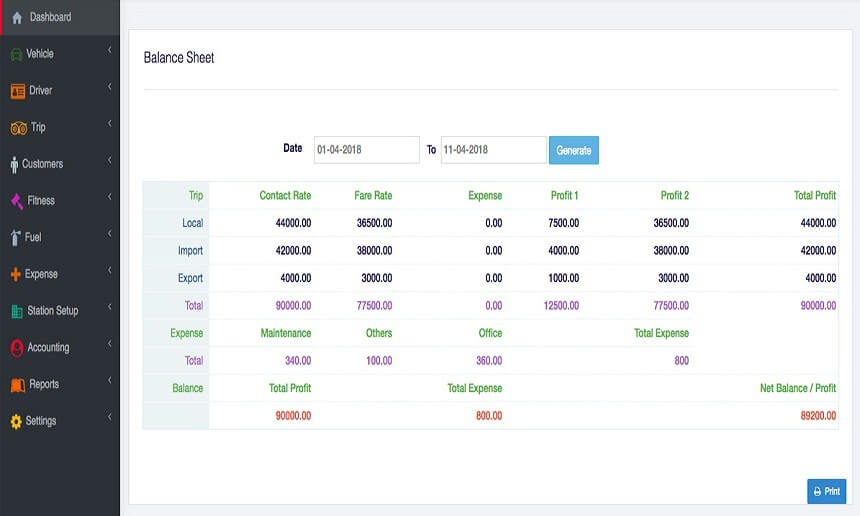Click the Vehicle car icon
860x516 pixels.
[x=16, y=54]
